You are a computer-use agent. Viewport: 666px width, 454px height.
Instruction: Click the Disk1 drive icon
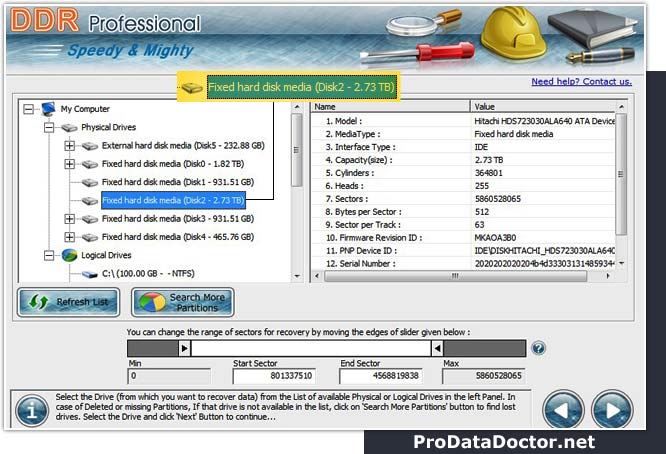tap(90, 183)
